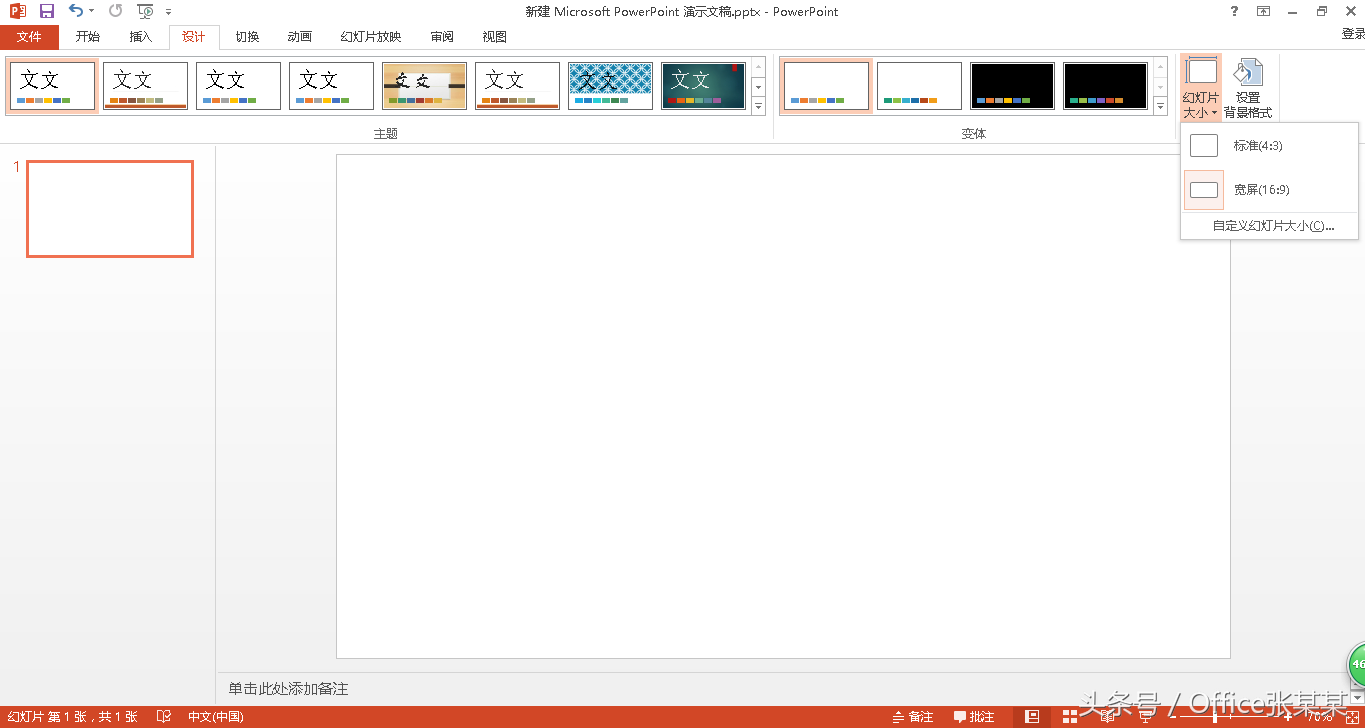
Task: Click 登录 sign in link
Action: coord(1352,34)
